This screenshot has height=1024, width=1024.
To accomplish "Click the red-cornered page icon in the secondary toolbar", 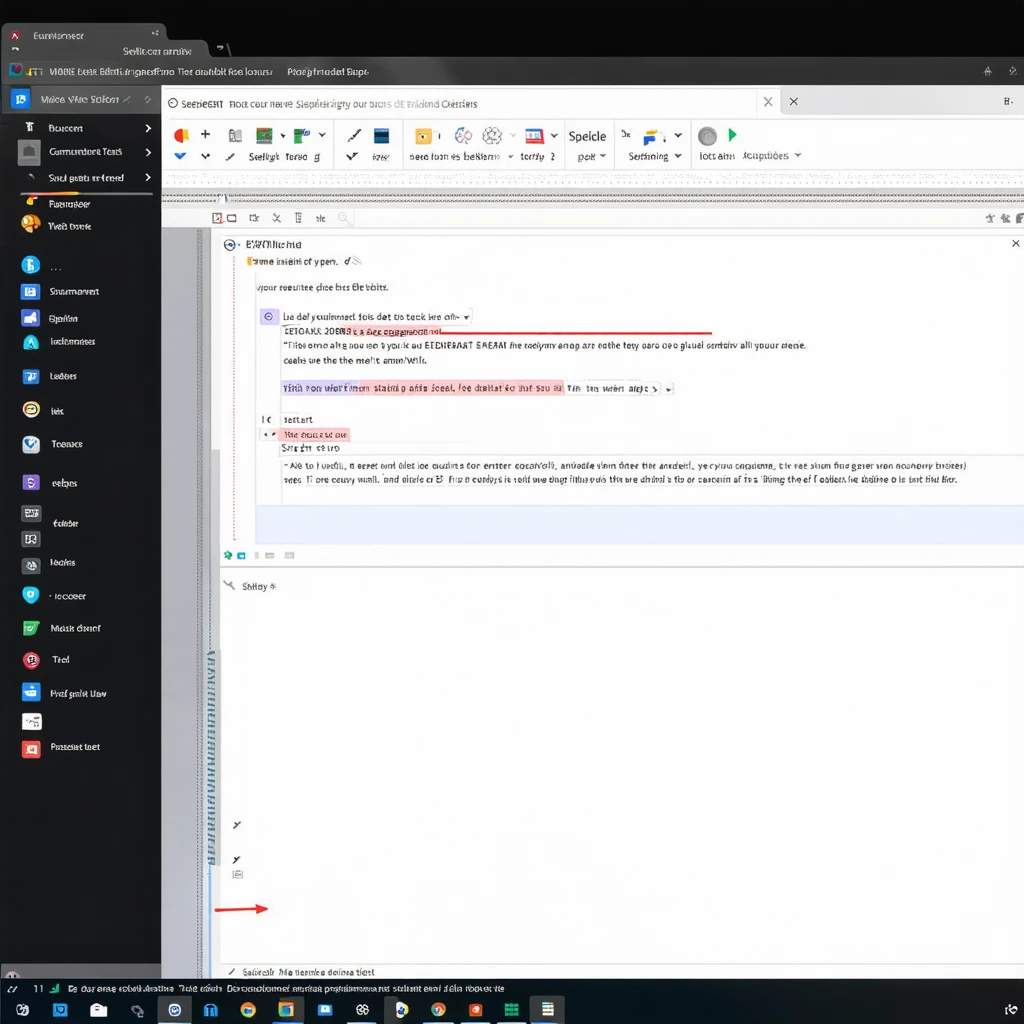I will point(217,217).
